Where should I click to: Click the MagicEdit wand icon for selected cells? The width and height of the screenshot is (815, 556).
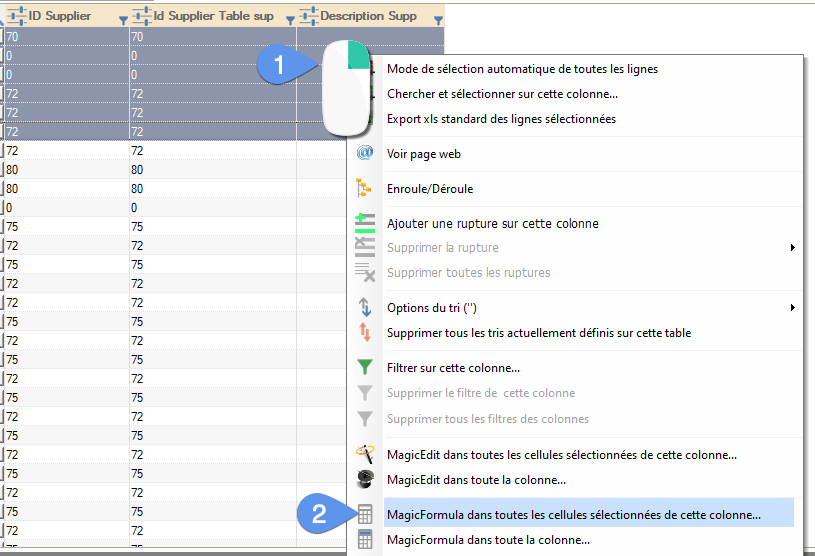[365, 454]
